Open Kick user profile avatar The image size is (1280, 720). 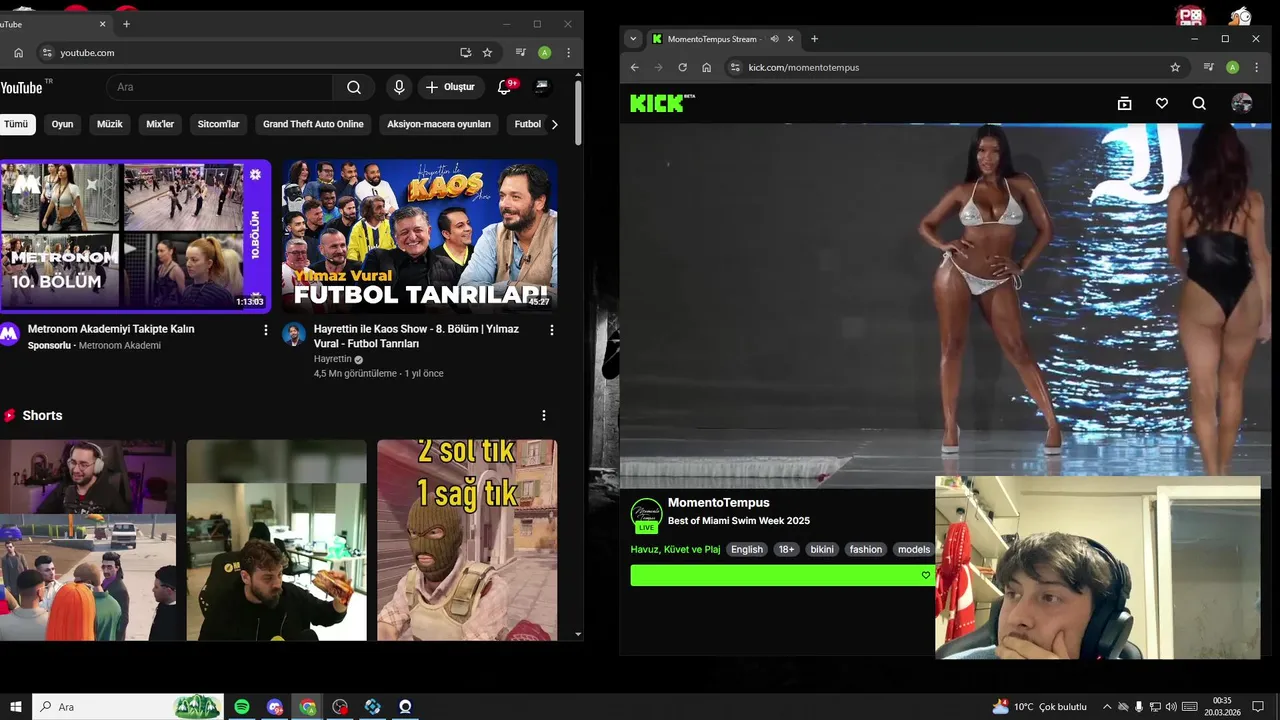1242,103
